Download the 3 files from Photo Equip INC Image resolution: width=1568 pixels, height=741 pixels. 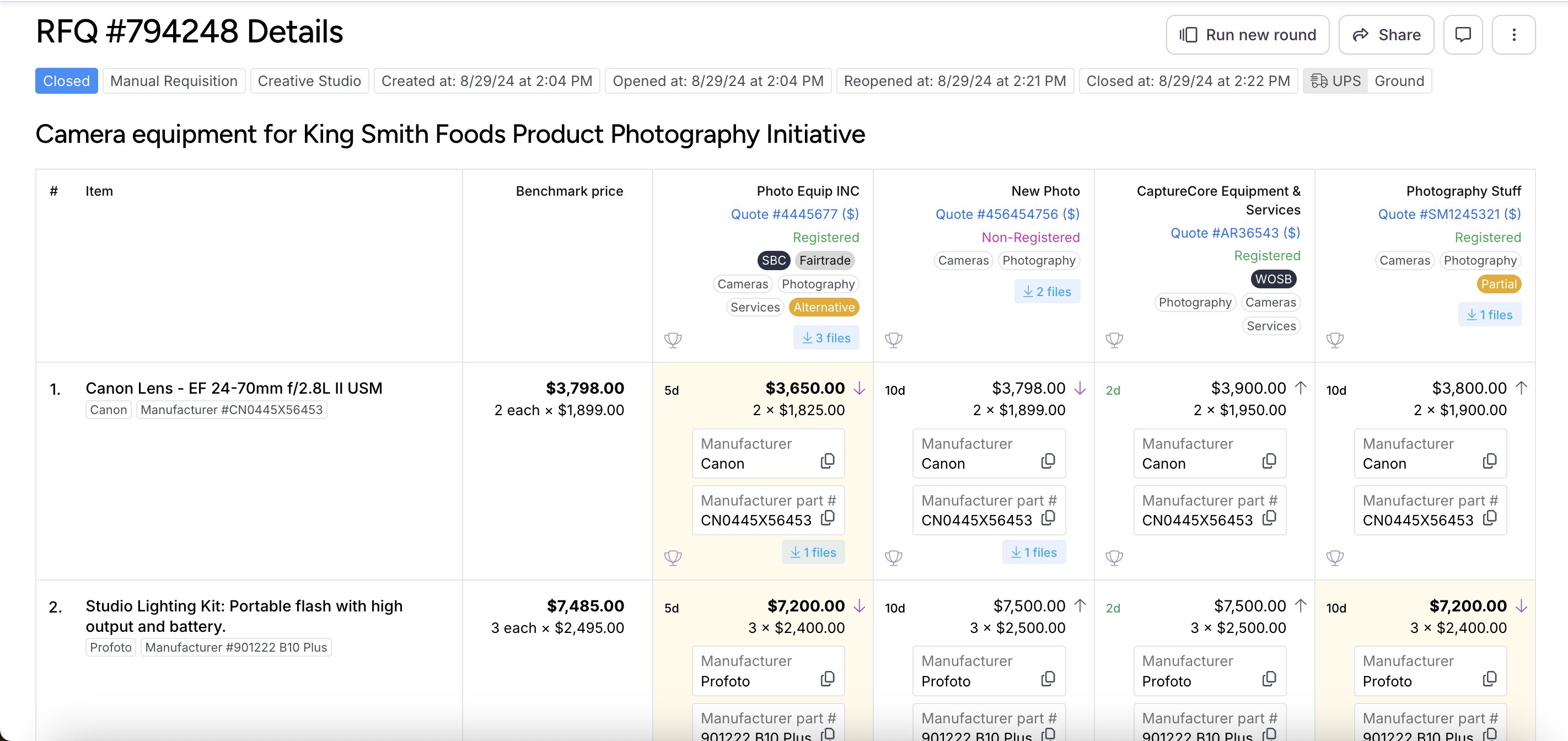826,337
